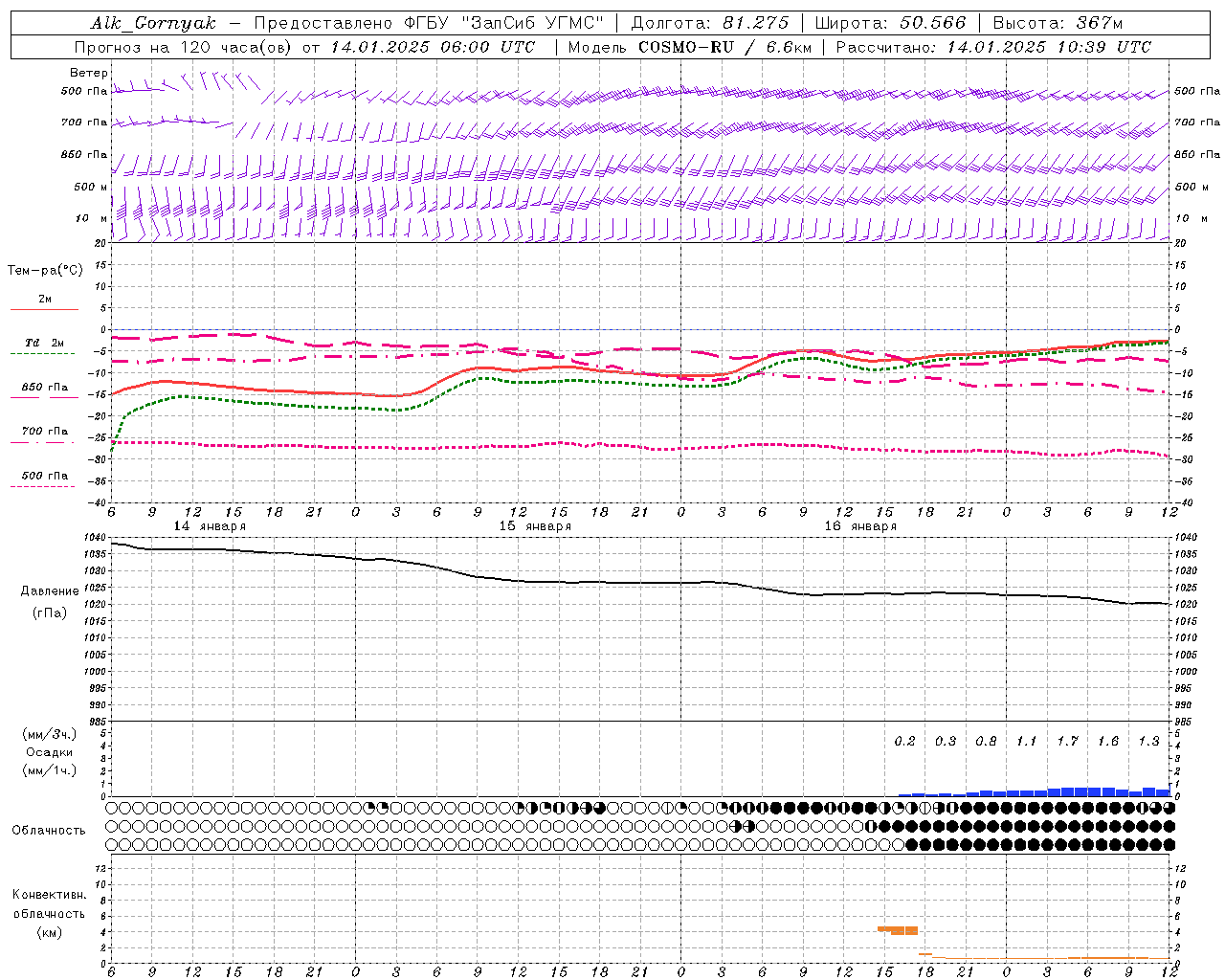The image size is (1225, 980).
Task: Click the Alk_Gornyak station title
Action: tap(153, 24)
